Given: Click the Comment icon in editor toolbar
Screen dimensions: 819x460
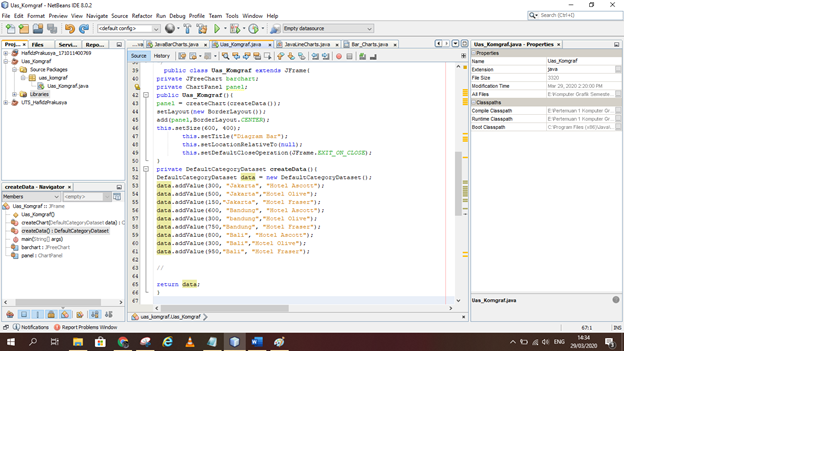Looking at the screenshot, I should 362,56.
